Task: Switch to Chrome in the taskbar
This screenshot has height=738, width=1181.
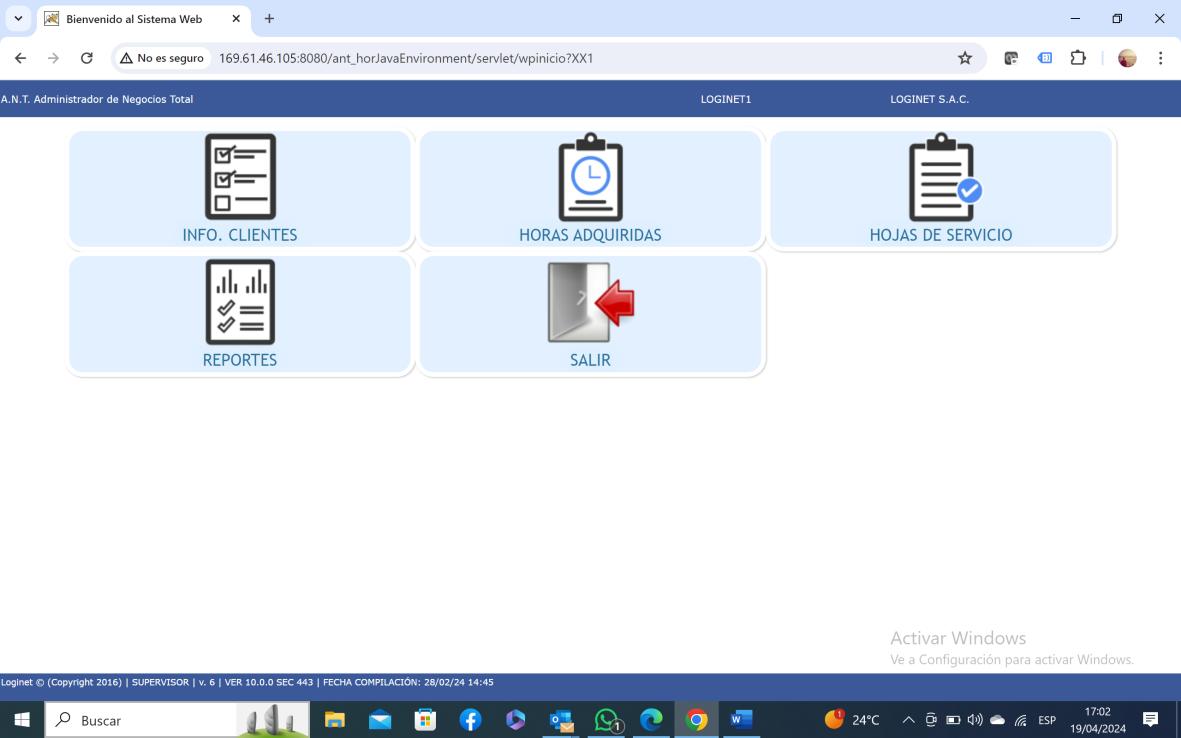Action: click(697, 720)
